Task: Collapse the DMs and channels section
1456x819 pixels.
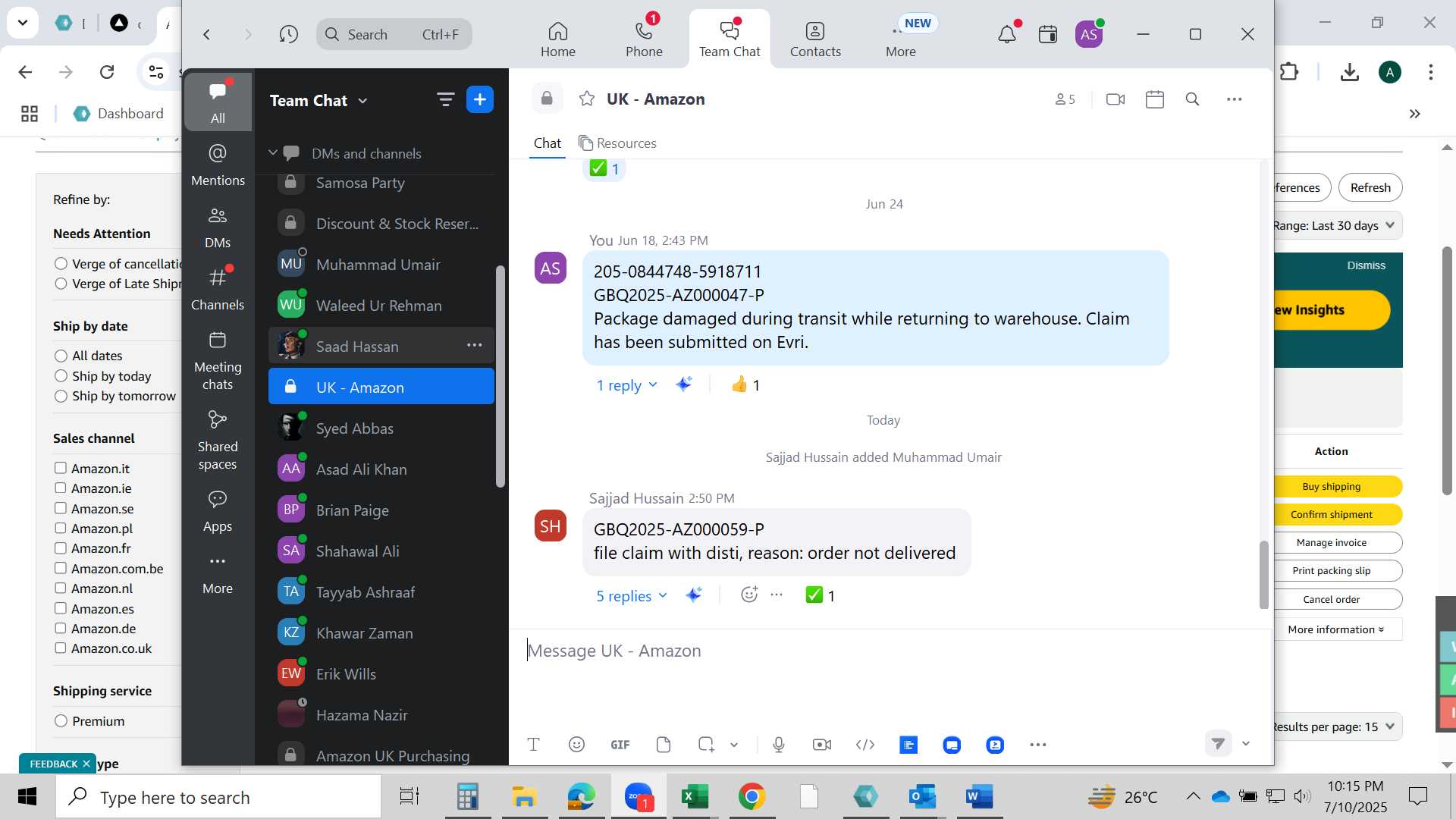Action: pyautogui.click(x=272, y=153)
